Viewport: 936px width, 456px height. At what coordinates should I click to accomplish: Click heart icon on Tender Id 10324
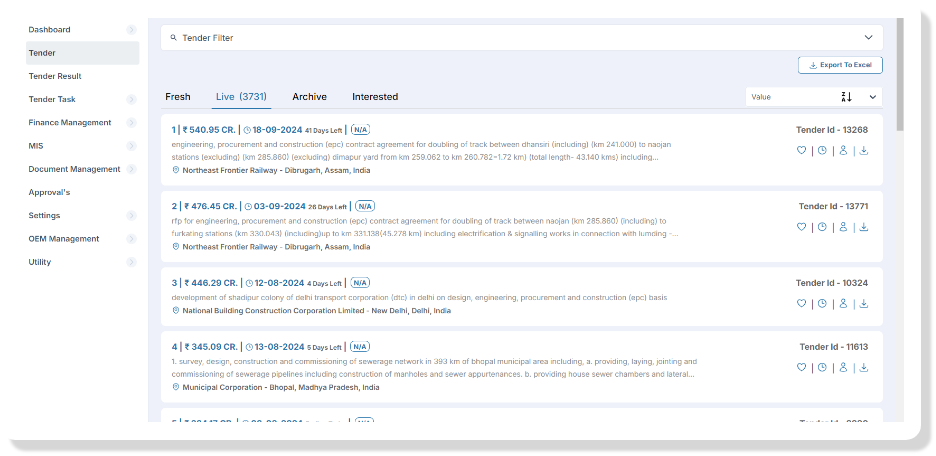click(x=801, y=303)
